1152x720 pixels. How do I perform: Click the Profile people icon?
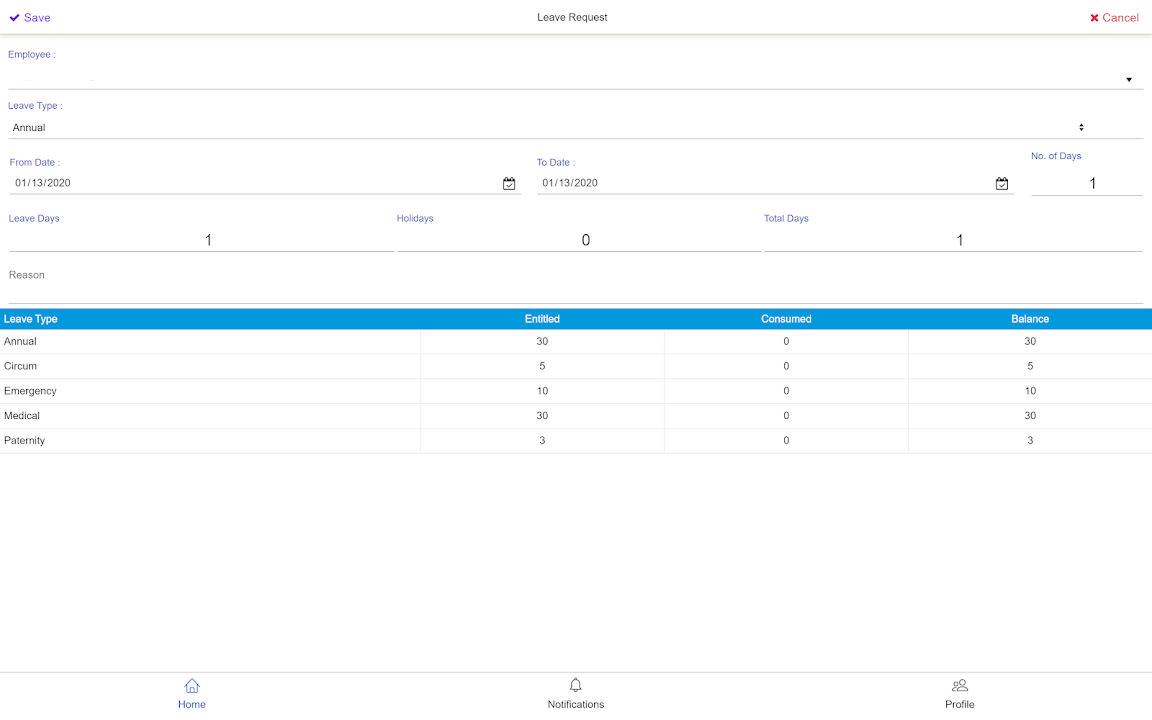pos(960,686)
